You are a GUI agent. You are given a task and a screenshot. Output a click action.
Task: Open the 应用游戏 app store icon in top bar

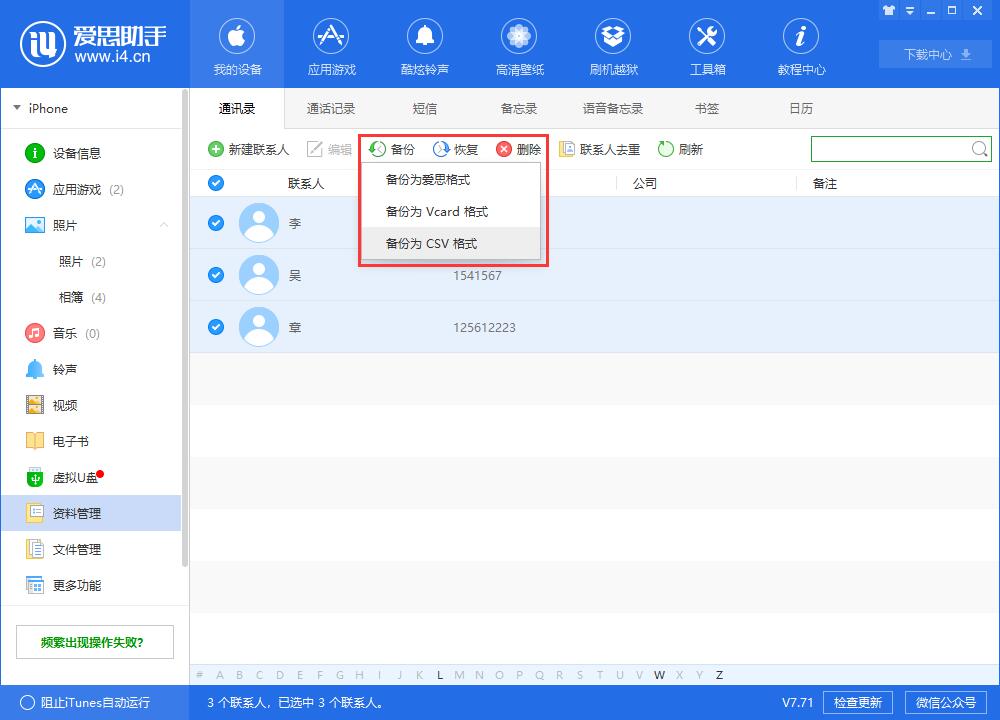pyautogui.click(x=331, y=38)
